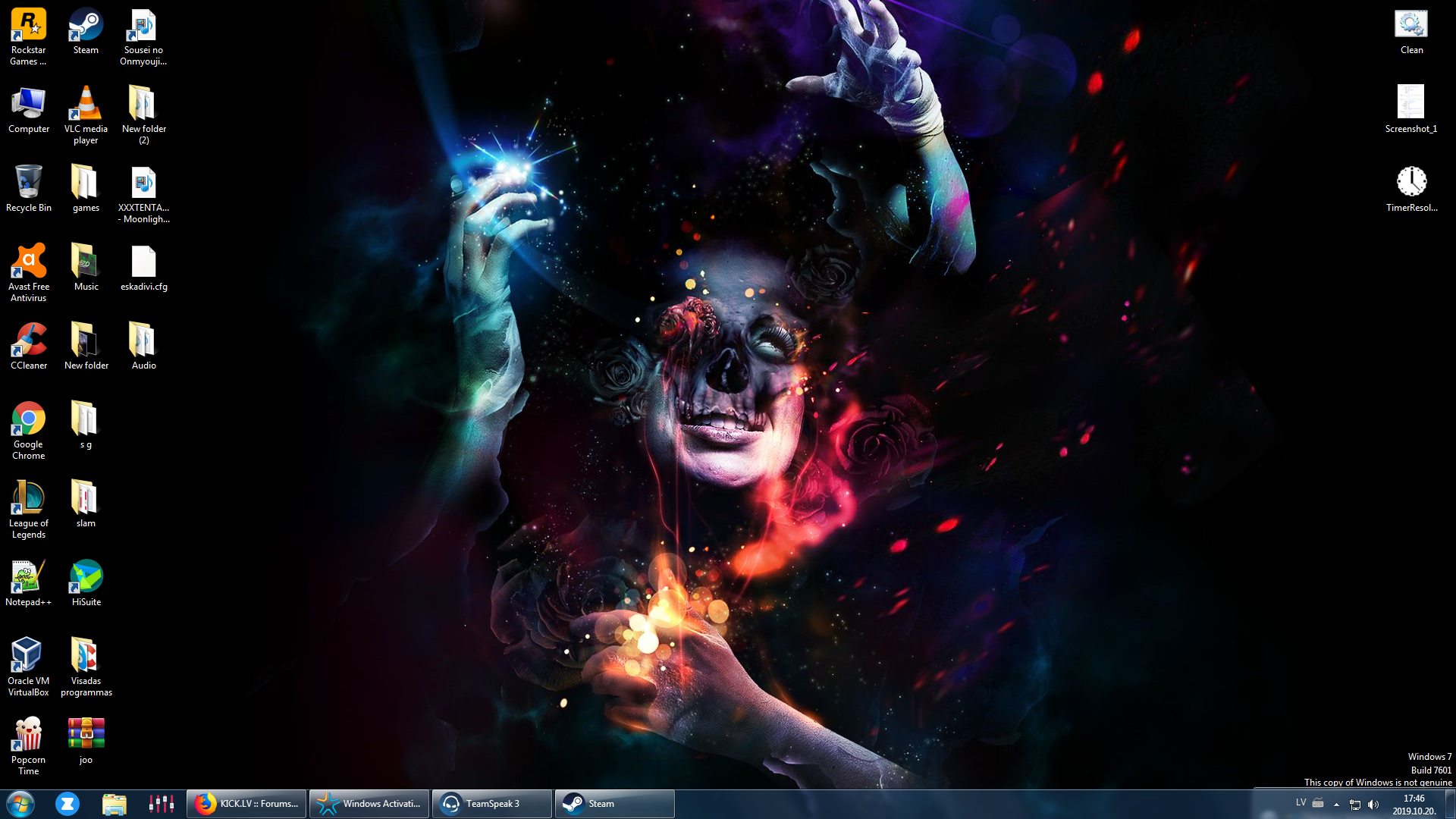Viewport: 1456px width, 819px height.
Task: Open the volume tray icon
Action: pos(1373,805)
